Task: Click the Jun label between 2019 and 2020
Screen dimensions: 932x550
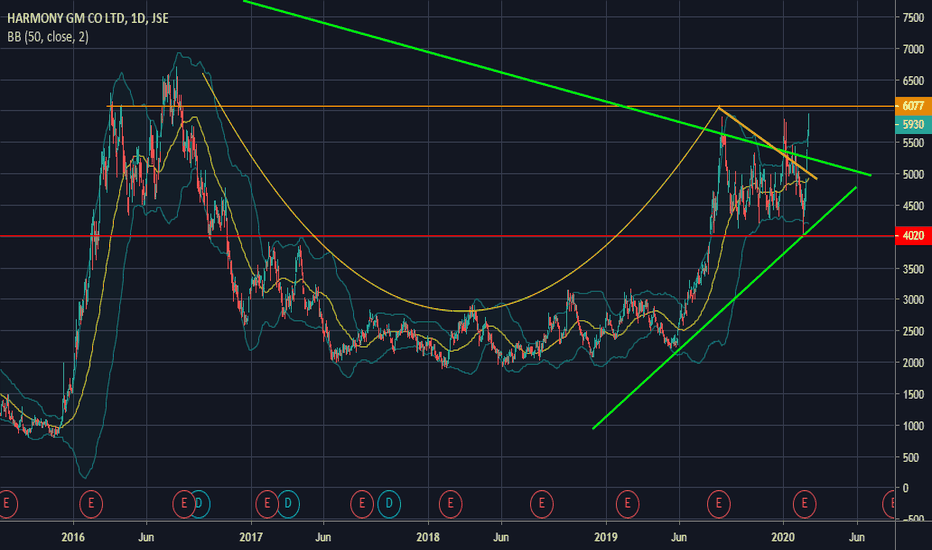Action: click(679, 538)
